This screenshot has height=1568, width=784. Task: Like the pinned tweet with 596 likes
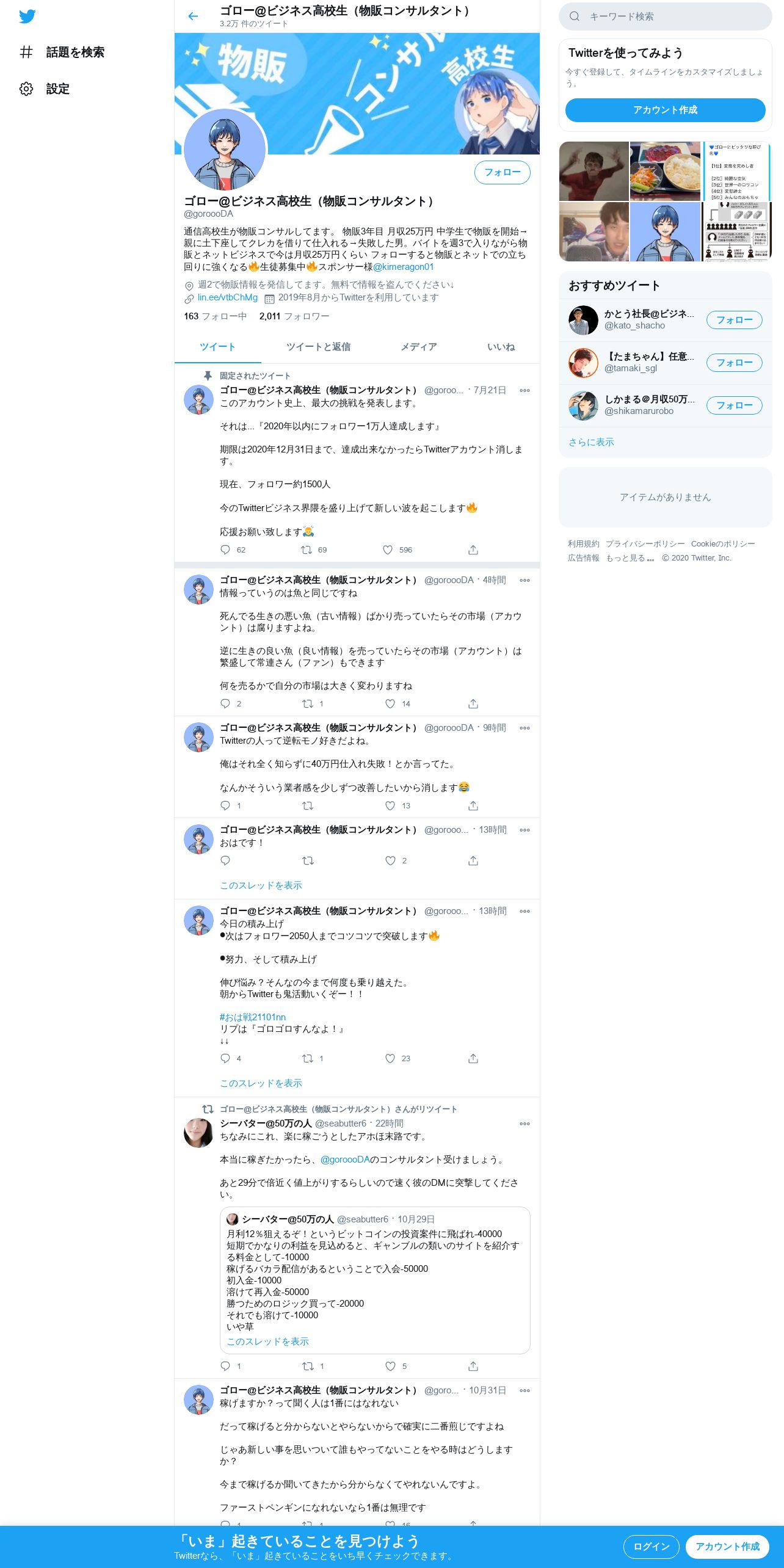pos(388,550)
